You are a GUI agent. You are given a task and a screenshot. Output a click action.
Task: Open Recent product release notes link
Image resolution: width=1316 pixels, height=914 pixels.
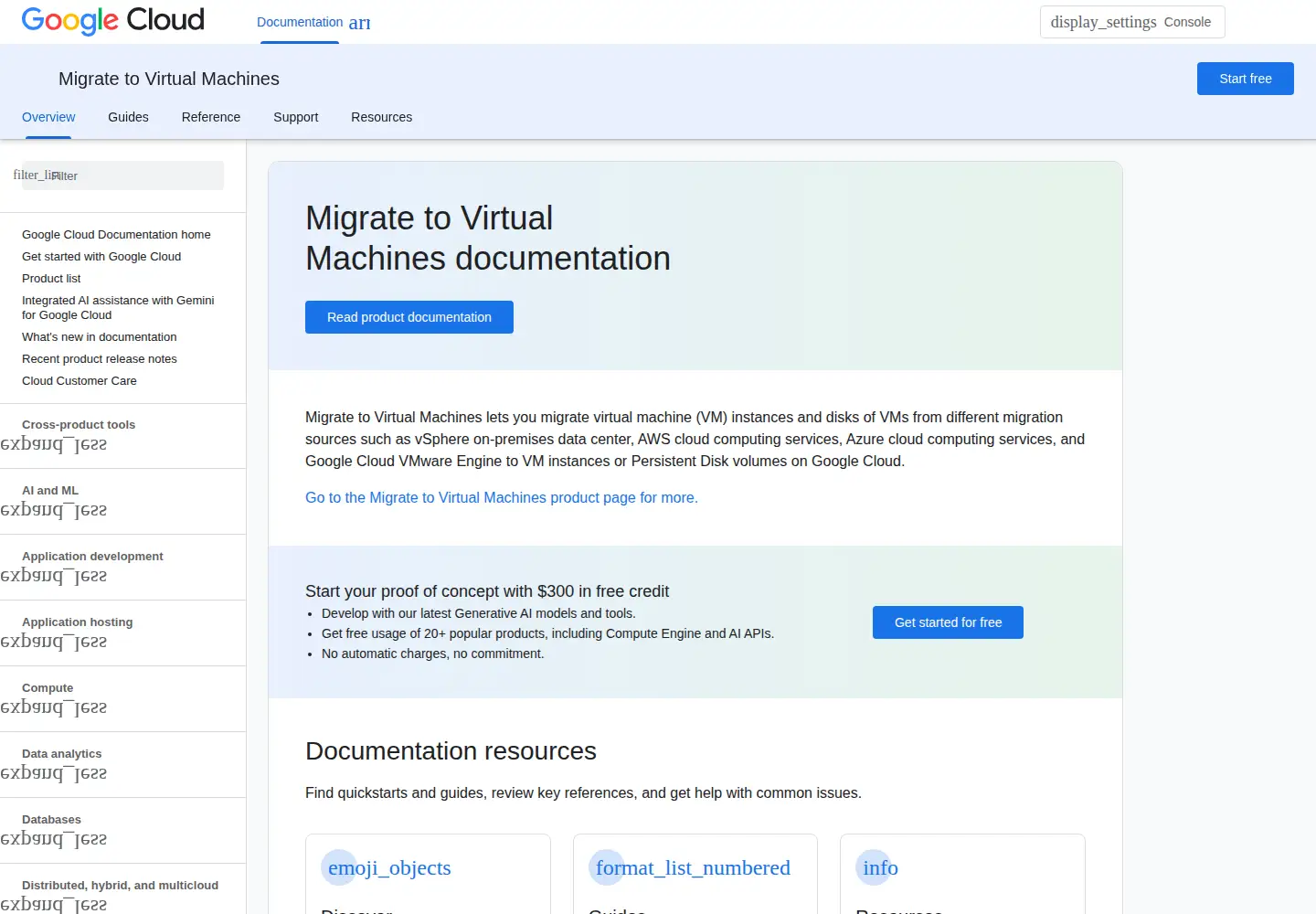coord(100,359)
